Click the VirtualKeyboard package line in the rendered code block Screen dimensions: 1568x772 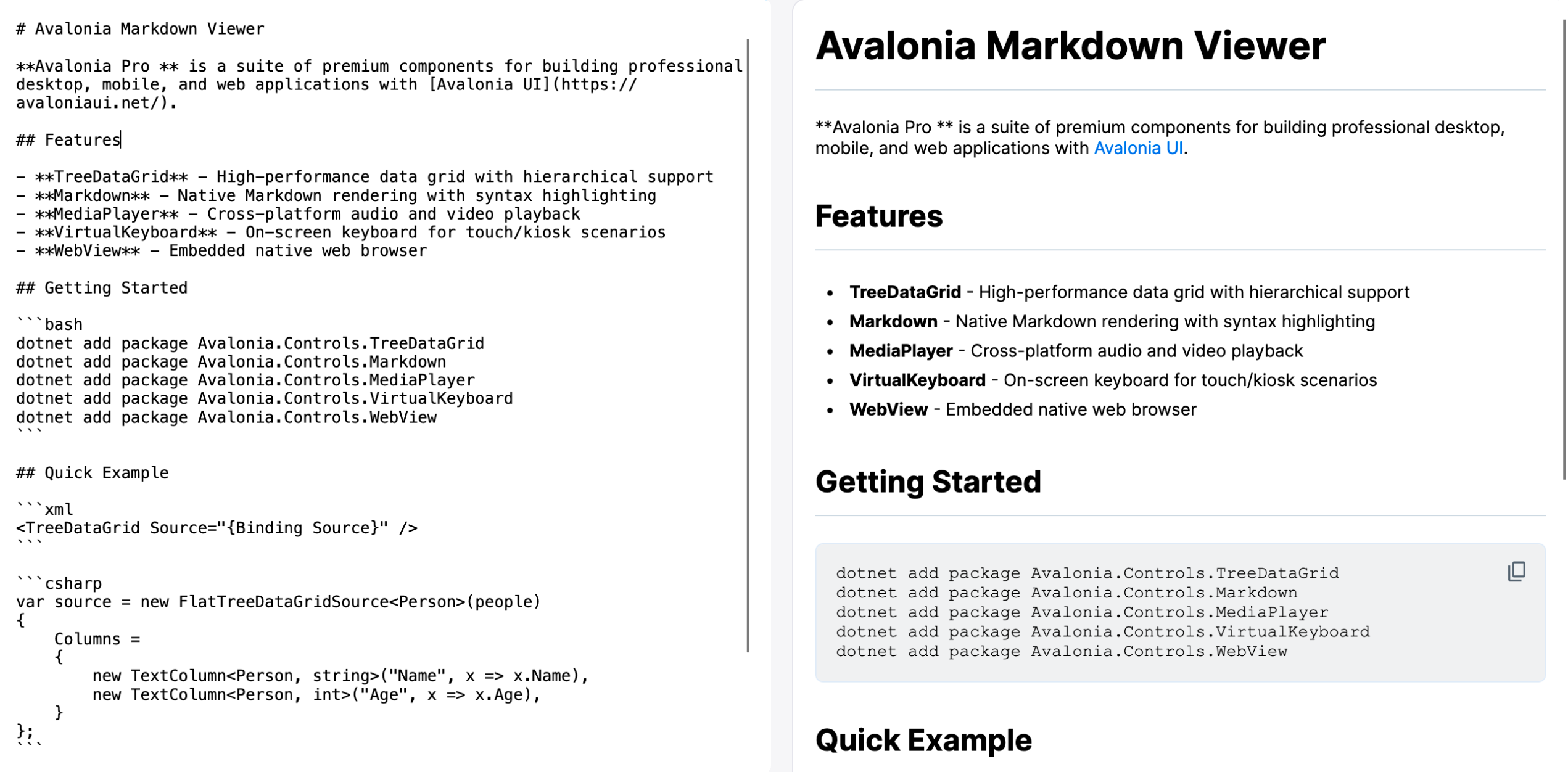click(x=1102, y=632)
